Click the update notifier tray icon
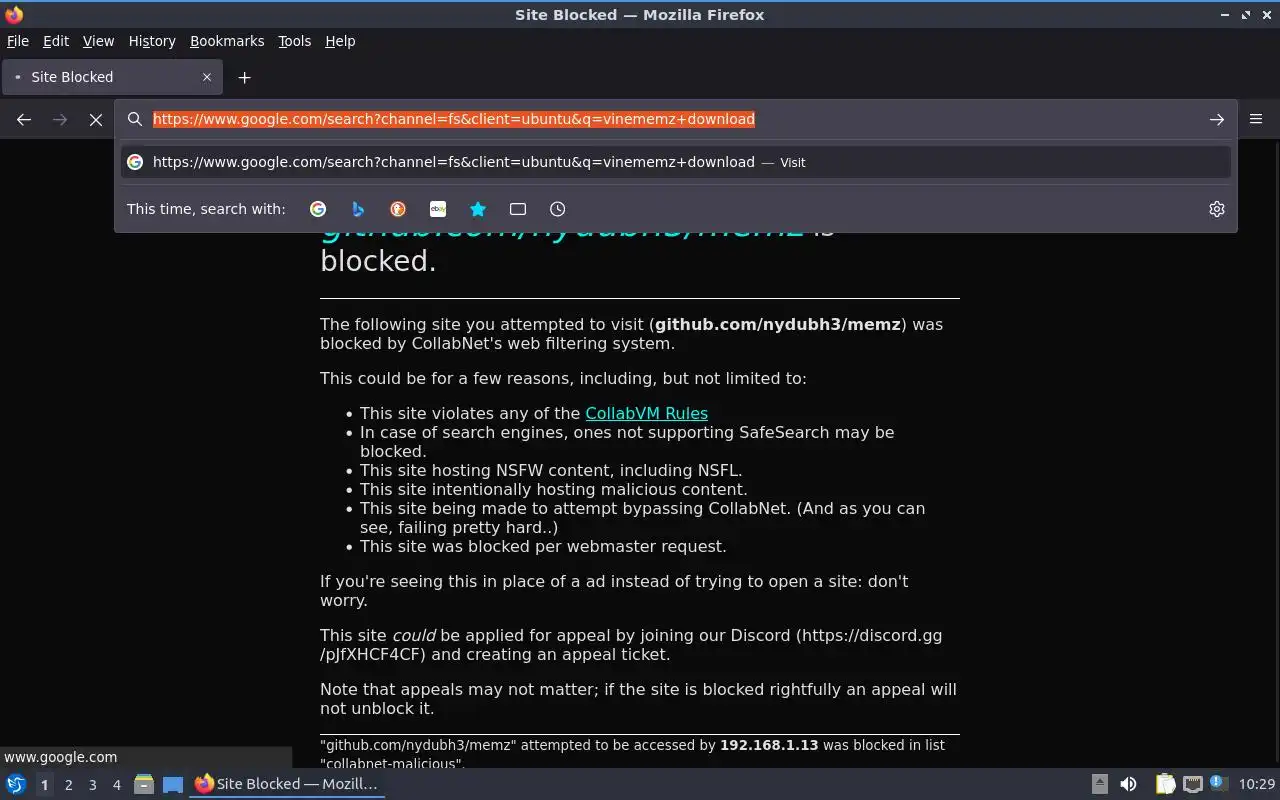 (1218, 783)
